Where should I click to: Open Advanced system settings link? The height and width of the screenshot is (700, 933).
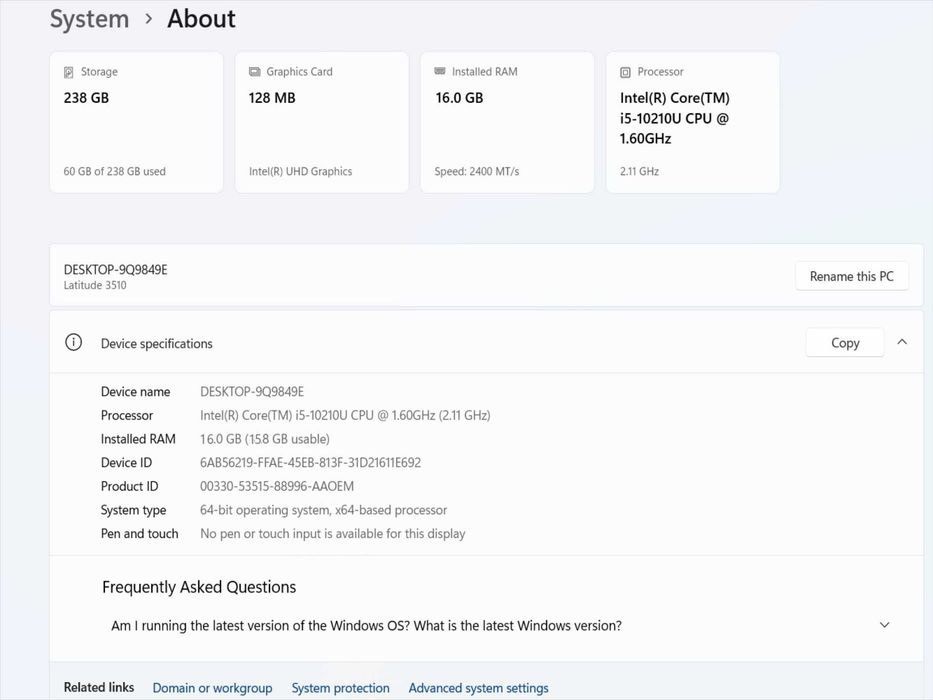(x=478, y=688)
